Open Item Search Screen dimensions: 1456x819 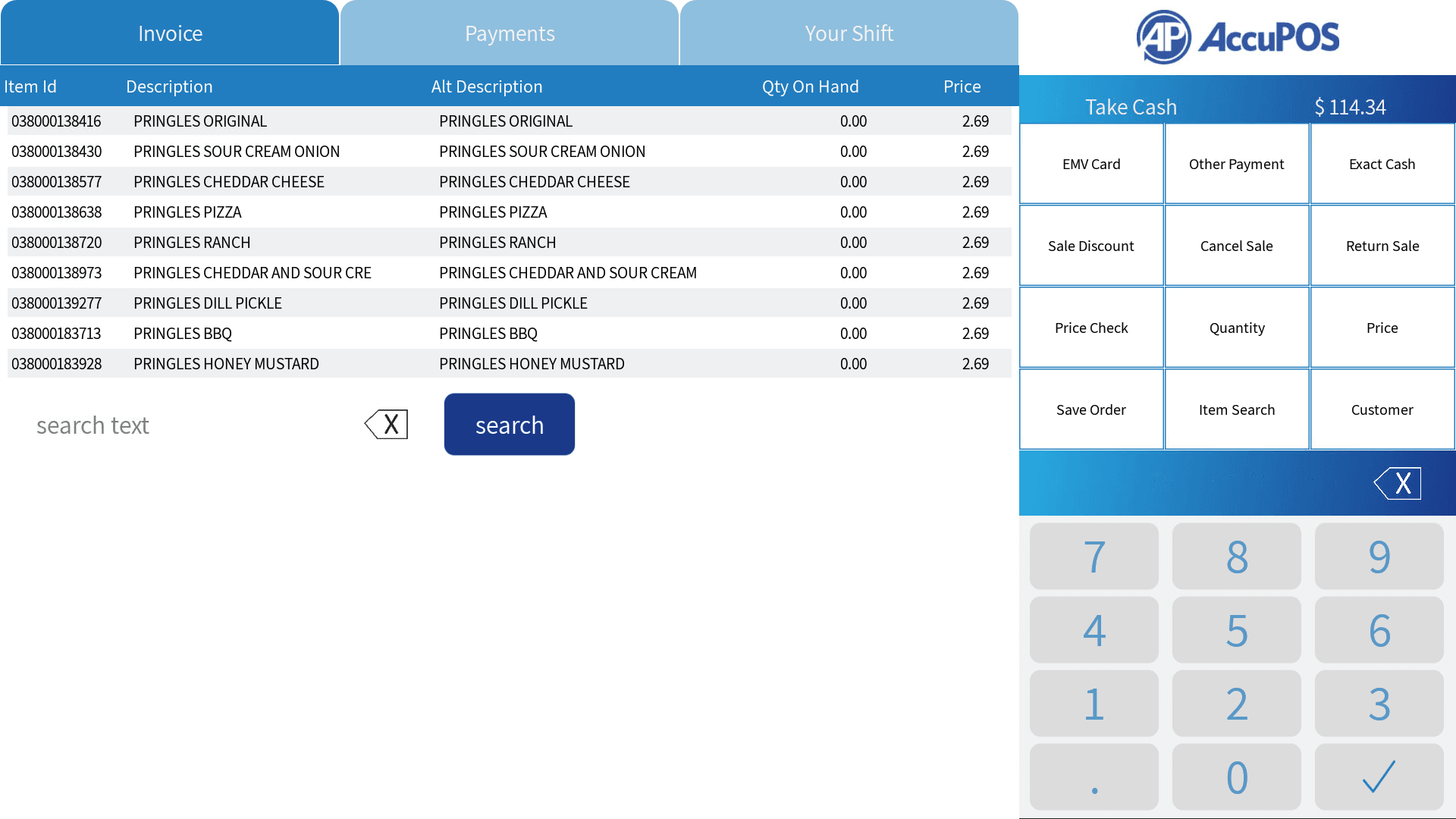[x=1236, y=409]
